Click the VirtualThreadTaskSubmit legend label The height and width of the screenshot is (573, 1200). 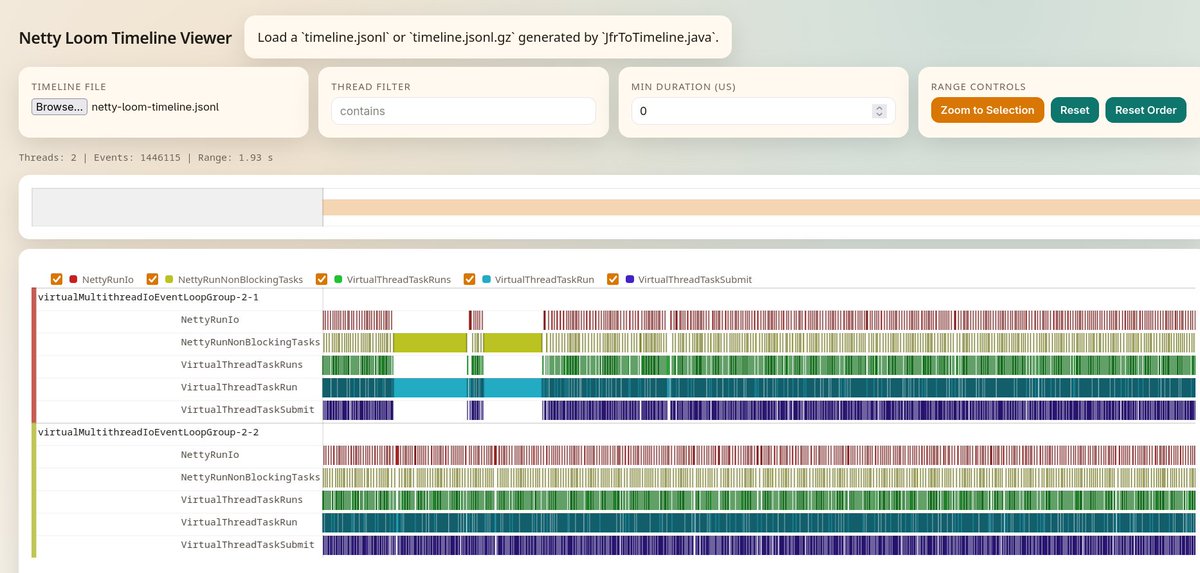coord(695,280)
